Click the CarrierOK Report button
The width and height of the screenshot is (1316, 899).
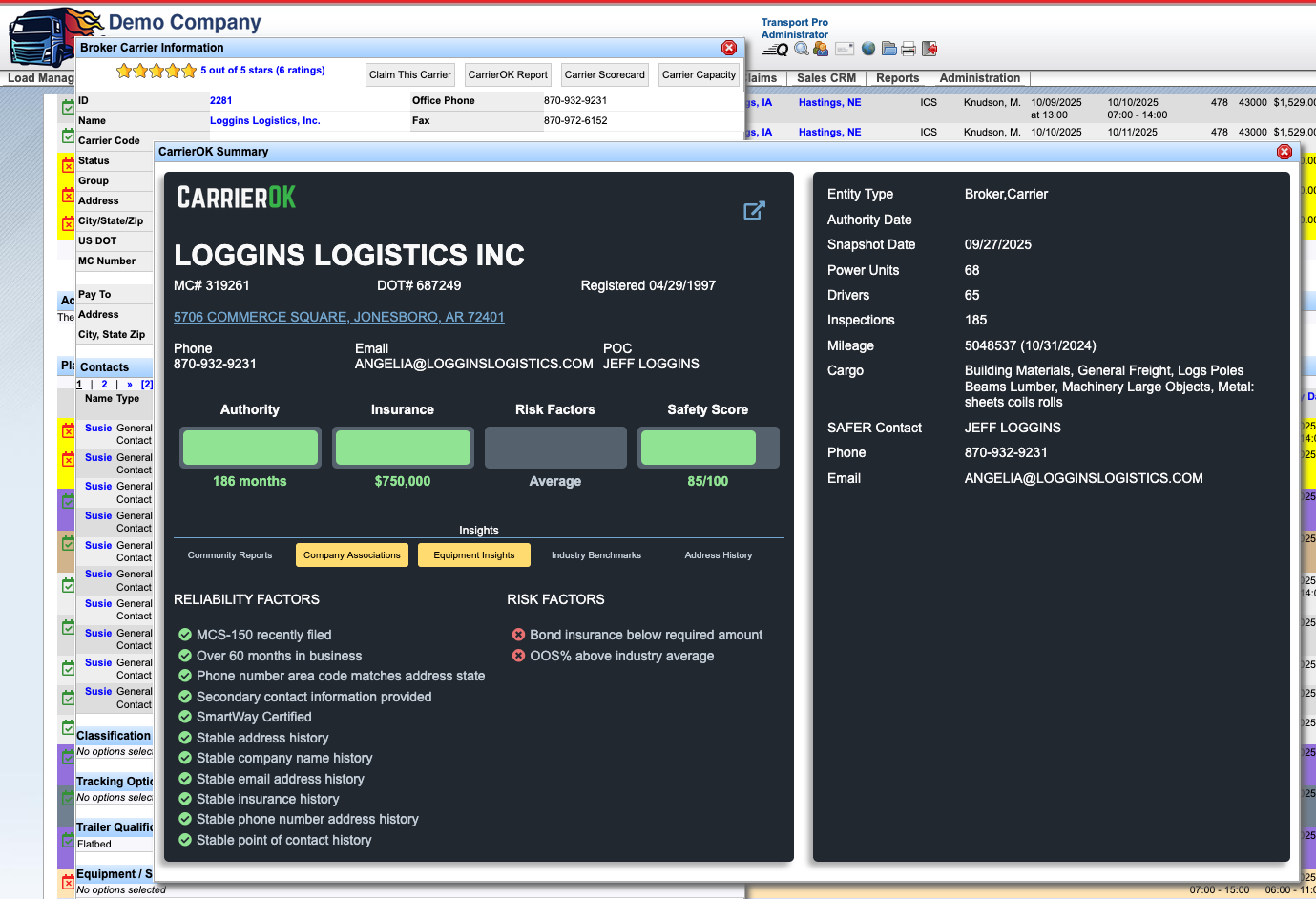508,74
